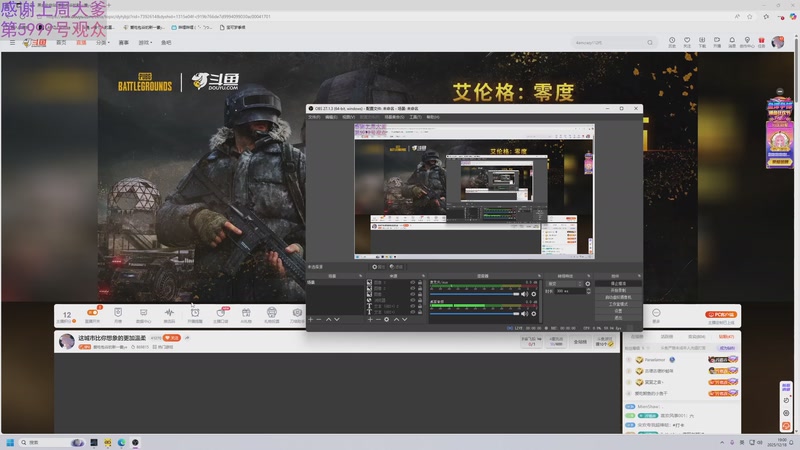Open the scene transition type dropdown
This screenshot has width=800, height=450.
[x=564, y=284]
